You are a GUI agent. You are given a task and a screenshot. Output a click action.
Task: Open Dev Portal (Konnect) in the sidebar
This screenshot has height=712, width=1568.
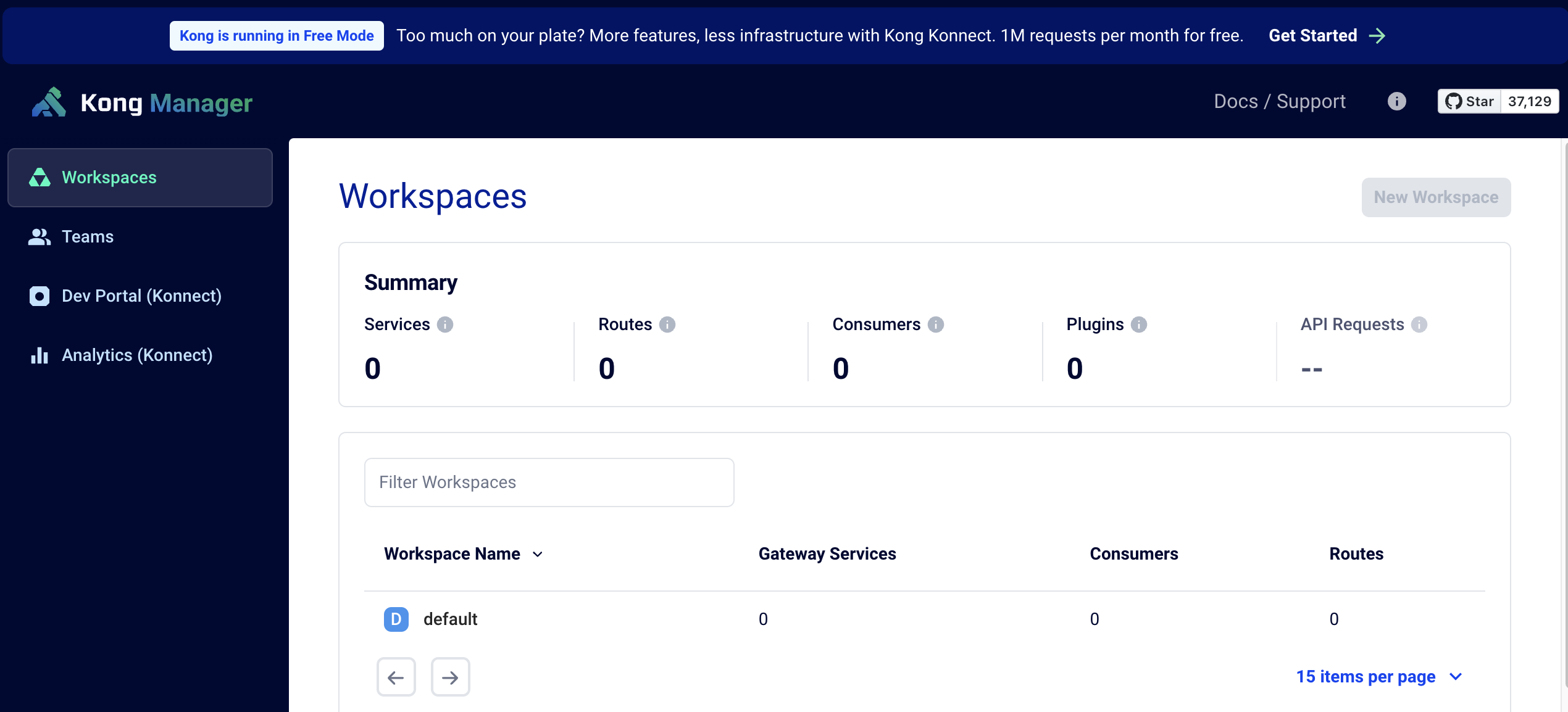point(141,296)
